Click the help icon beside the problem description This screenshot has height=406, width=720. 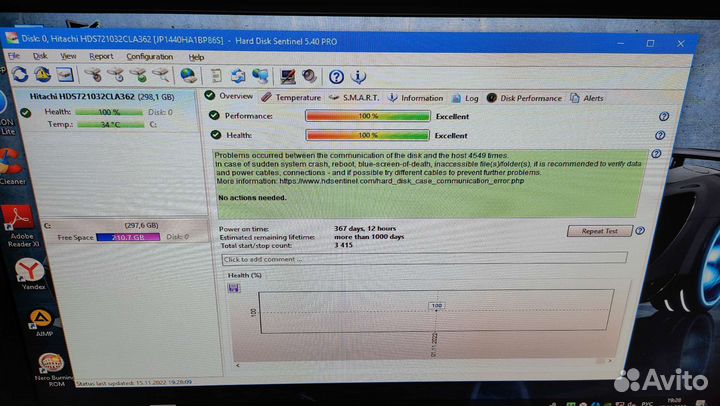click(657, 154)
